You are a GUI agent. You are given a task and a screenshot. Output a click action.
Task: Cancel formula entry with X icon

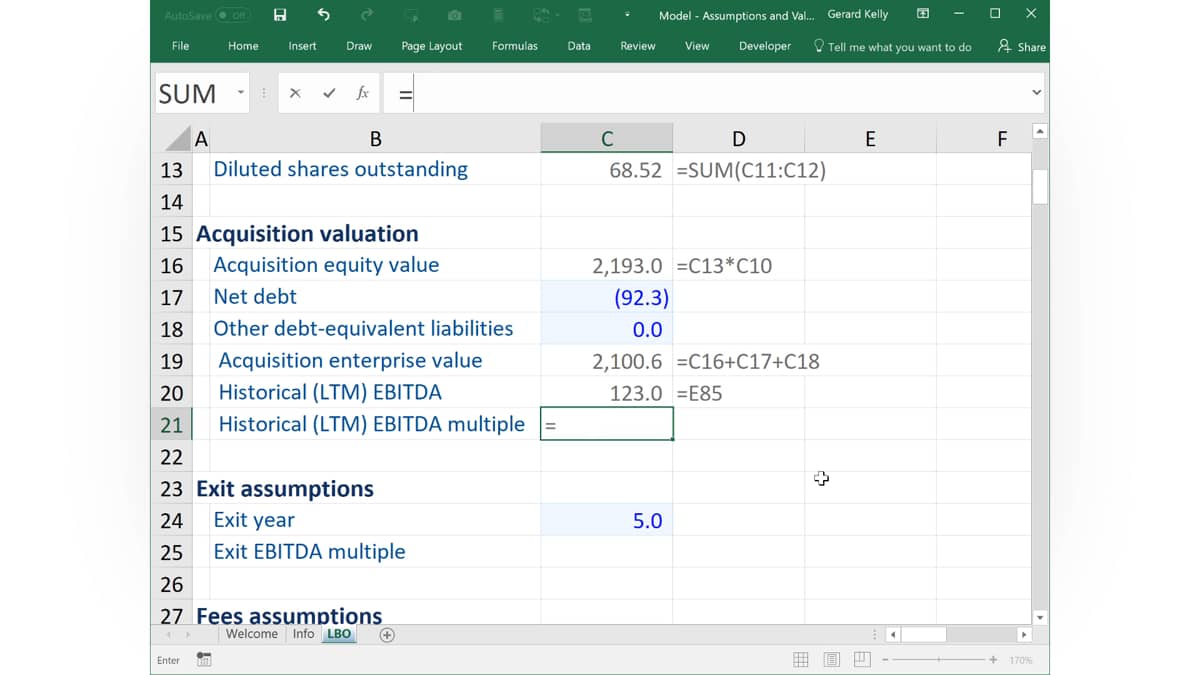[295, 93]
